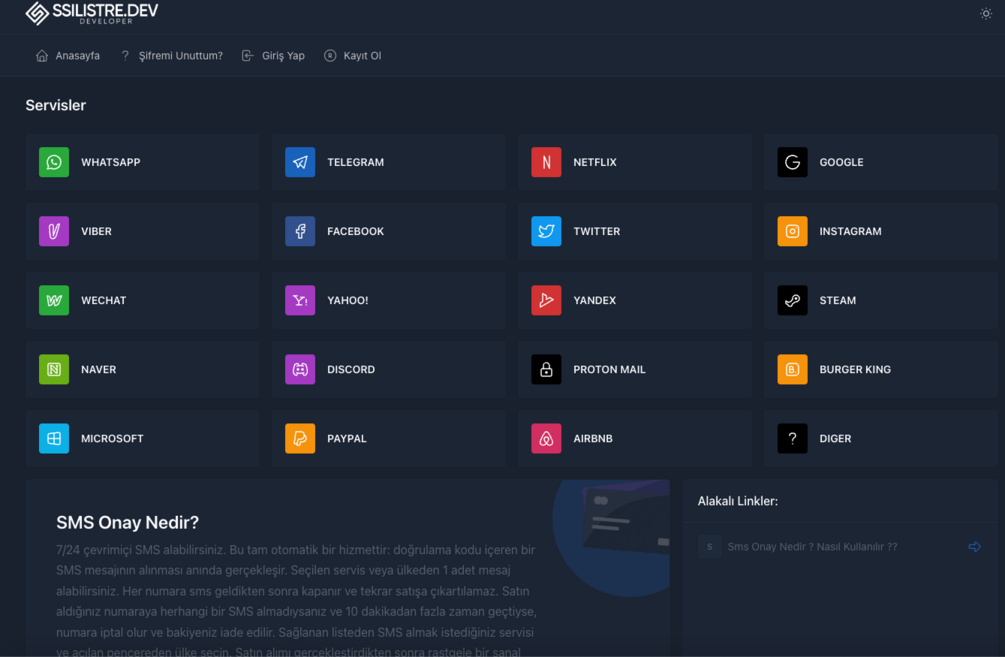Open Sms Onay Nedir ? Nasıl Kullanılır link

point(812,547)
